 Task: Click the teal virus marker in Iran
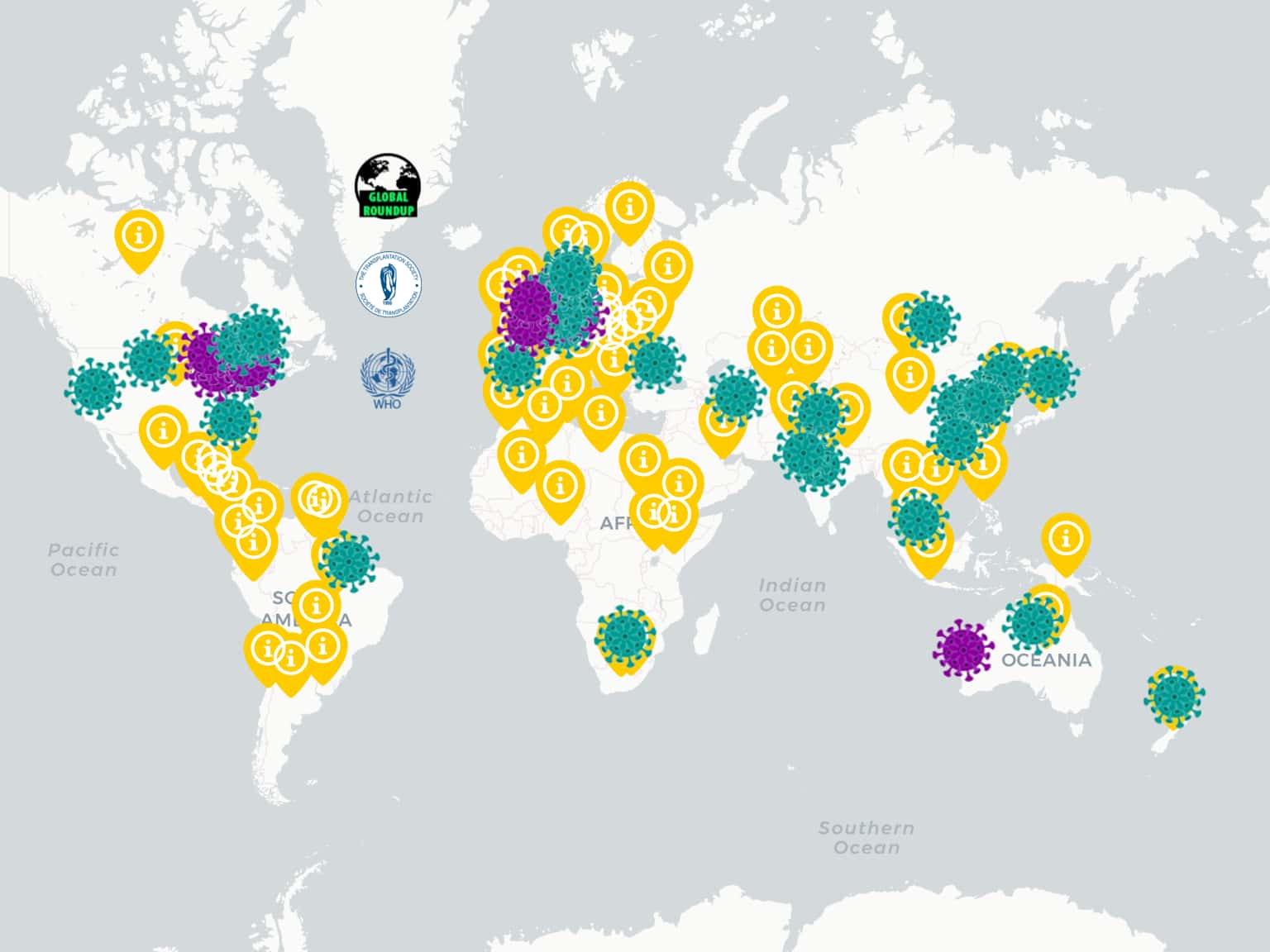pyautogui.click(x=735, y=394)
